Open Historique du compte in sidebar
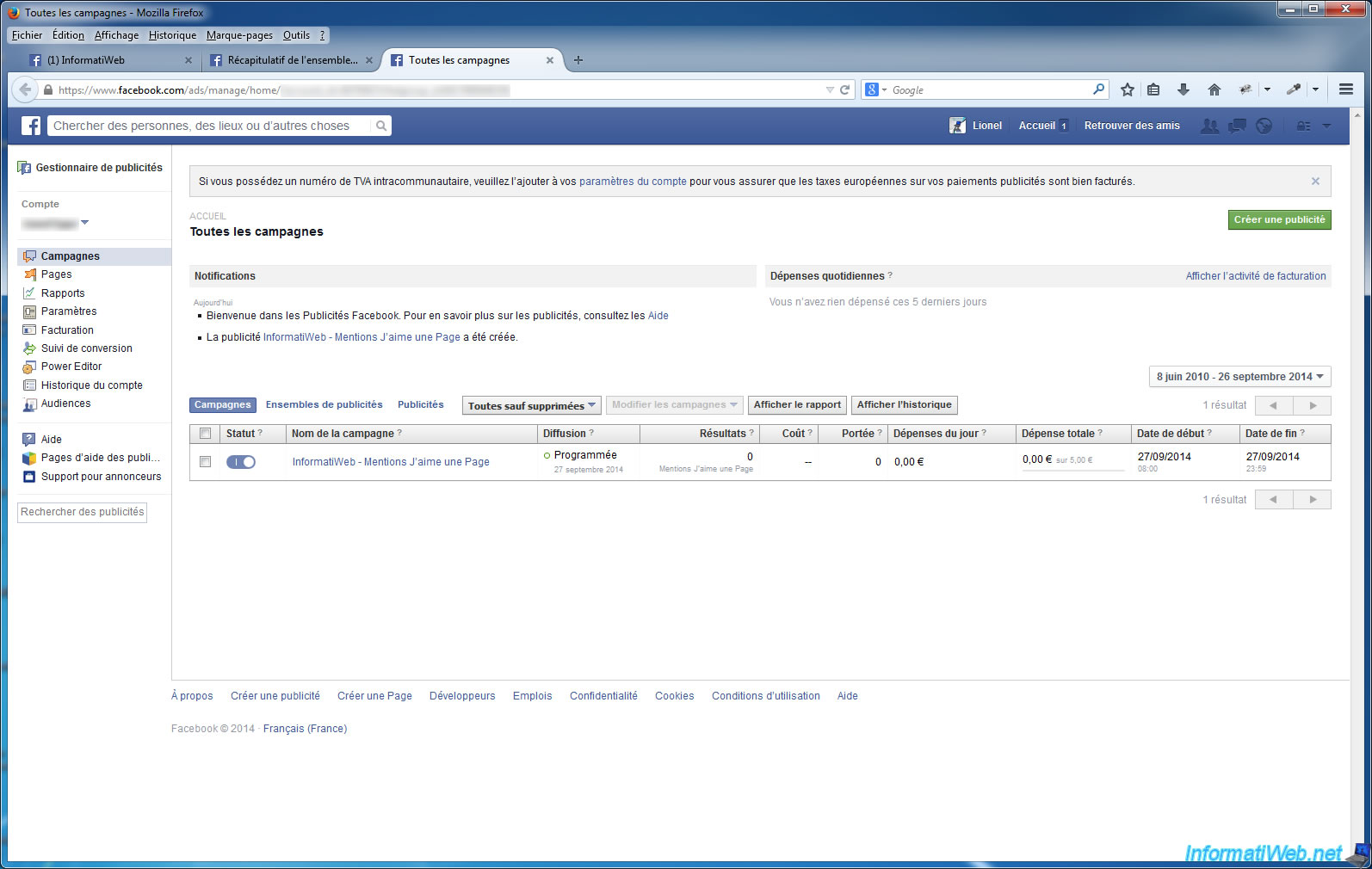The height and width of the screenshot is (869, 1372). 92,385
